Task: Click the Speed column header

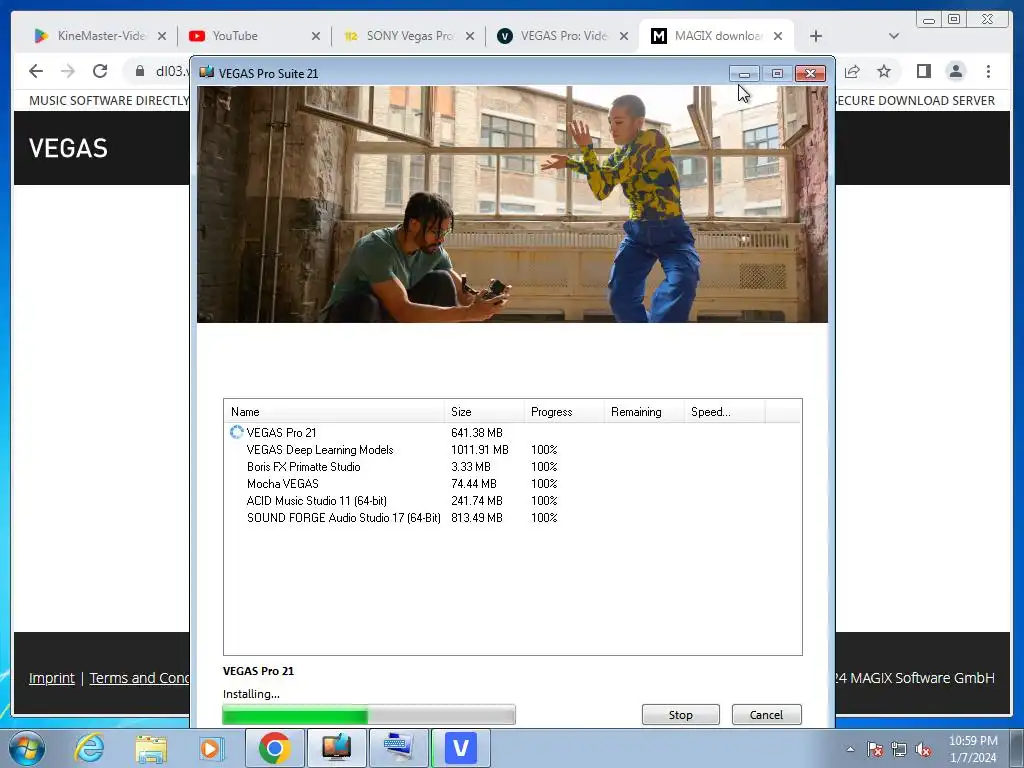Action: pos(724,411)
